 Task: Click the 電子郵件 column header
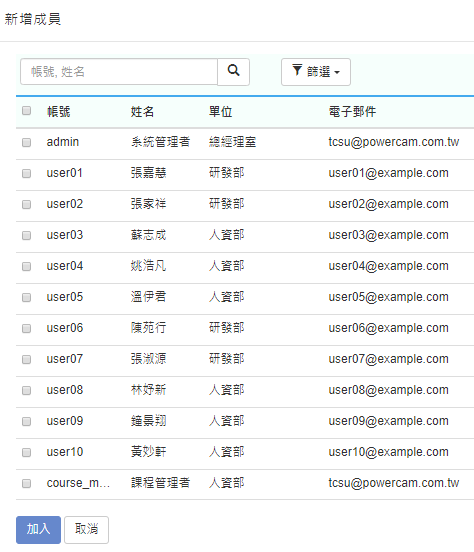point(352,112)
